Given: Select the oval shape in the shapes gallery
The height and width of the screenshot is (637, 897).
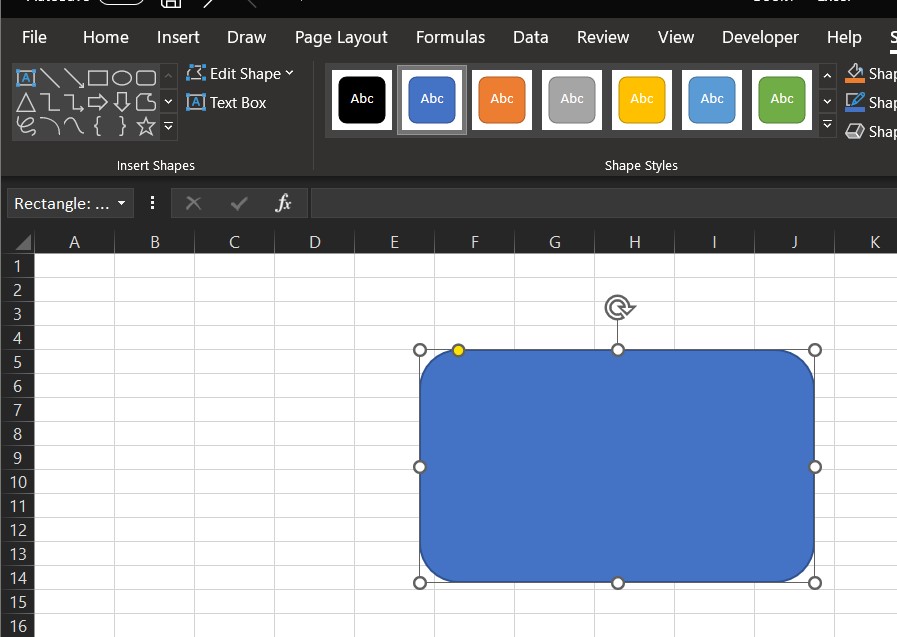Looking at the screenshot, I should [121, 77].
